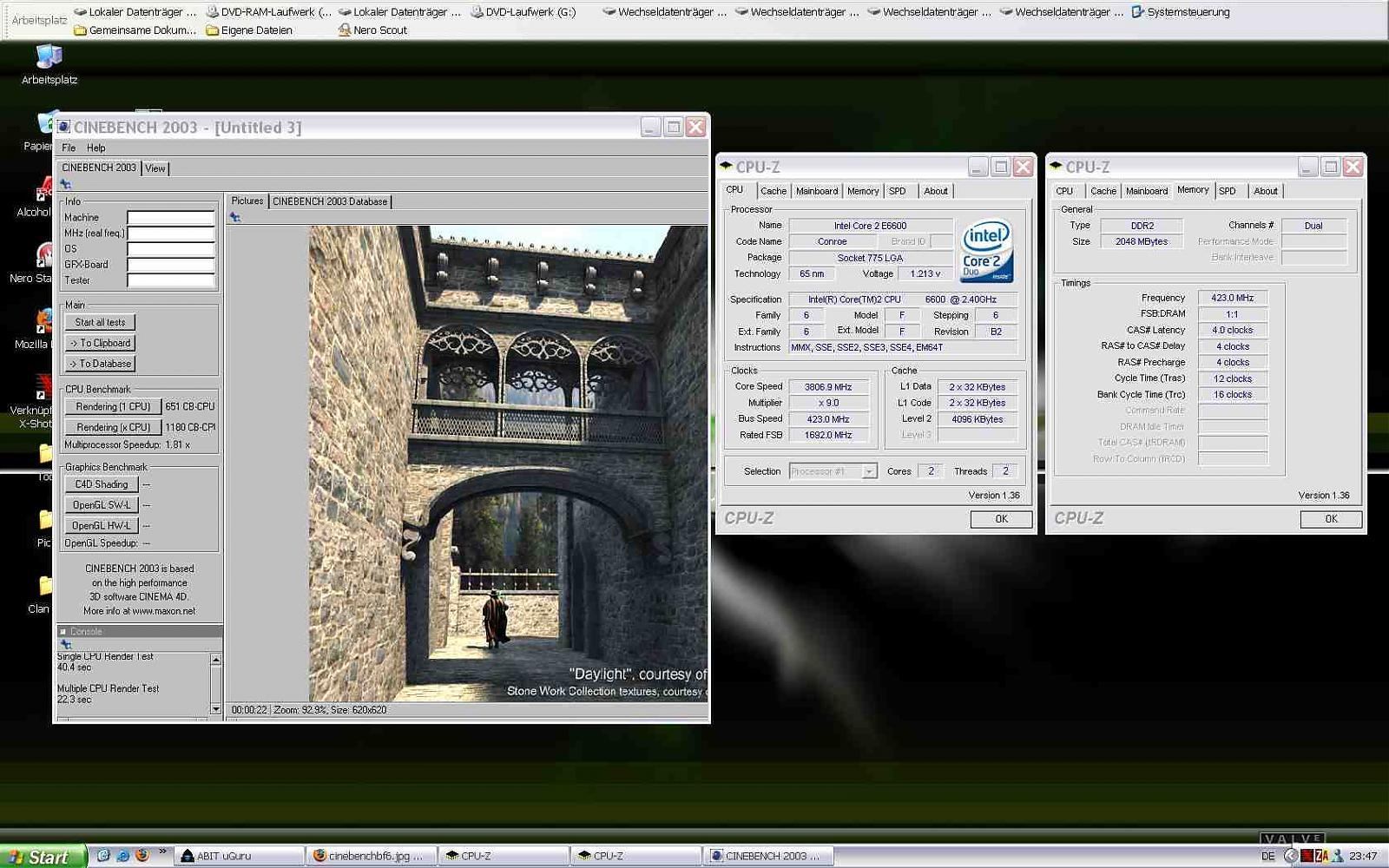
Task: Open SPD tab in right CPU-Z window
Action: point(1228,191)
